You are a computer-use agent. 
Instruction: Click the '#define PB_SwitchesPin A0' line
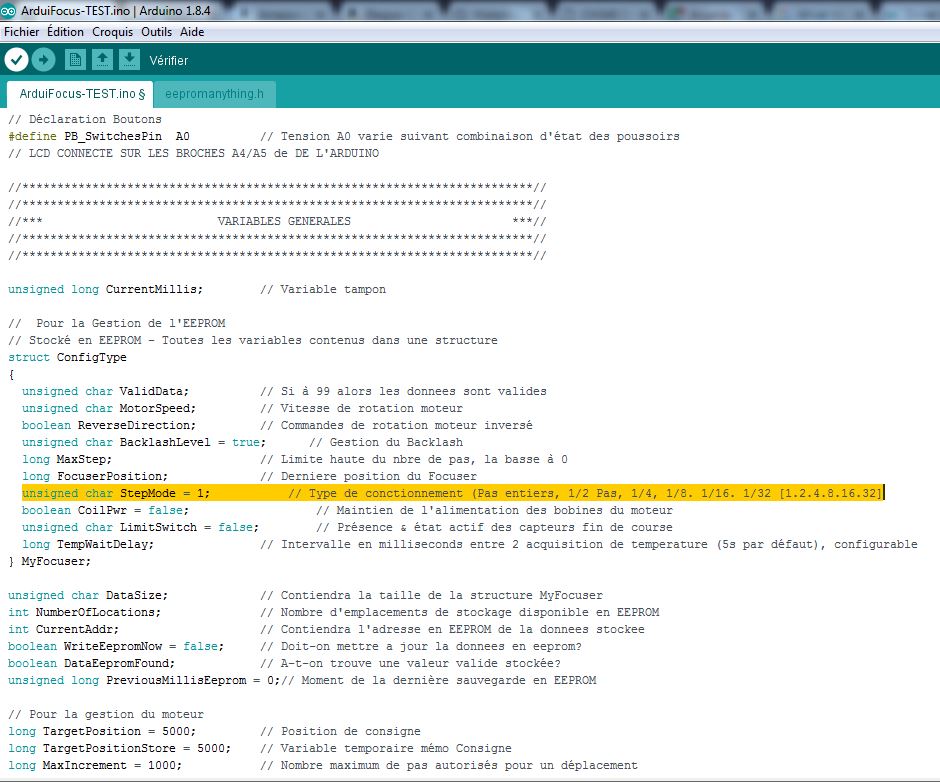tap(99, 136)
